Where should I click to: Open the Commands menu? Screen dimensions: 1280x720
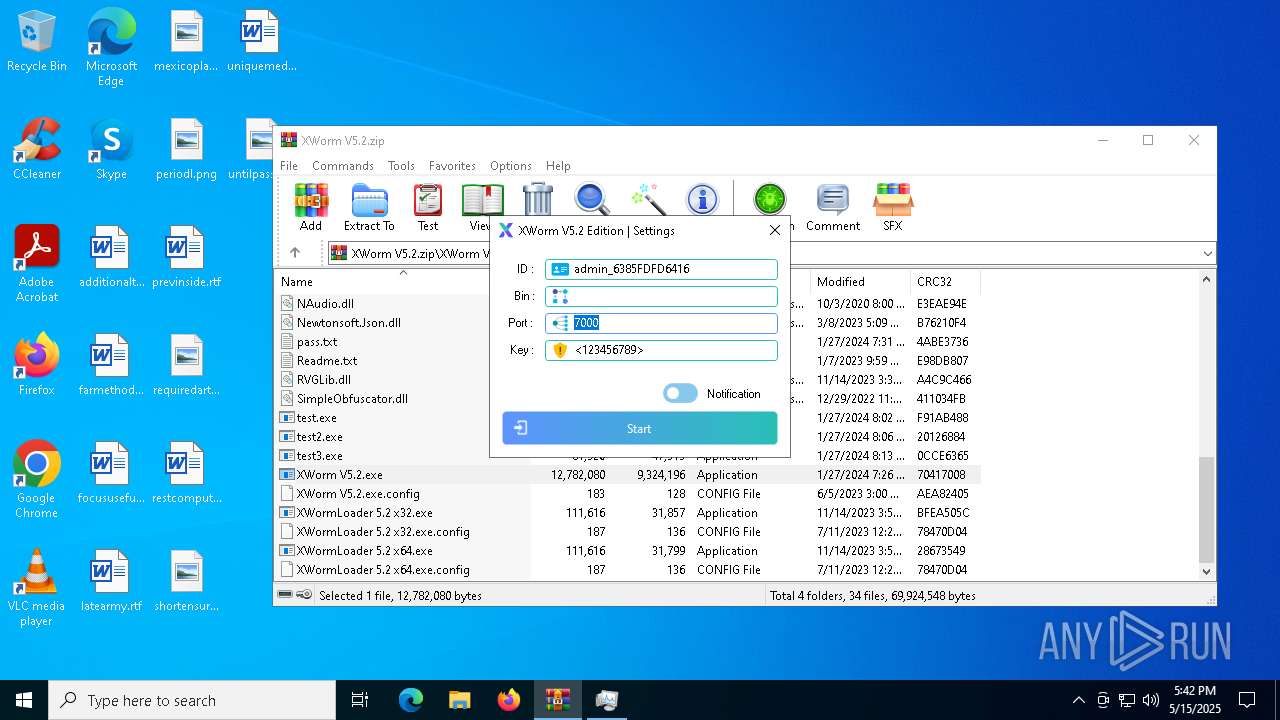(343, 166)
